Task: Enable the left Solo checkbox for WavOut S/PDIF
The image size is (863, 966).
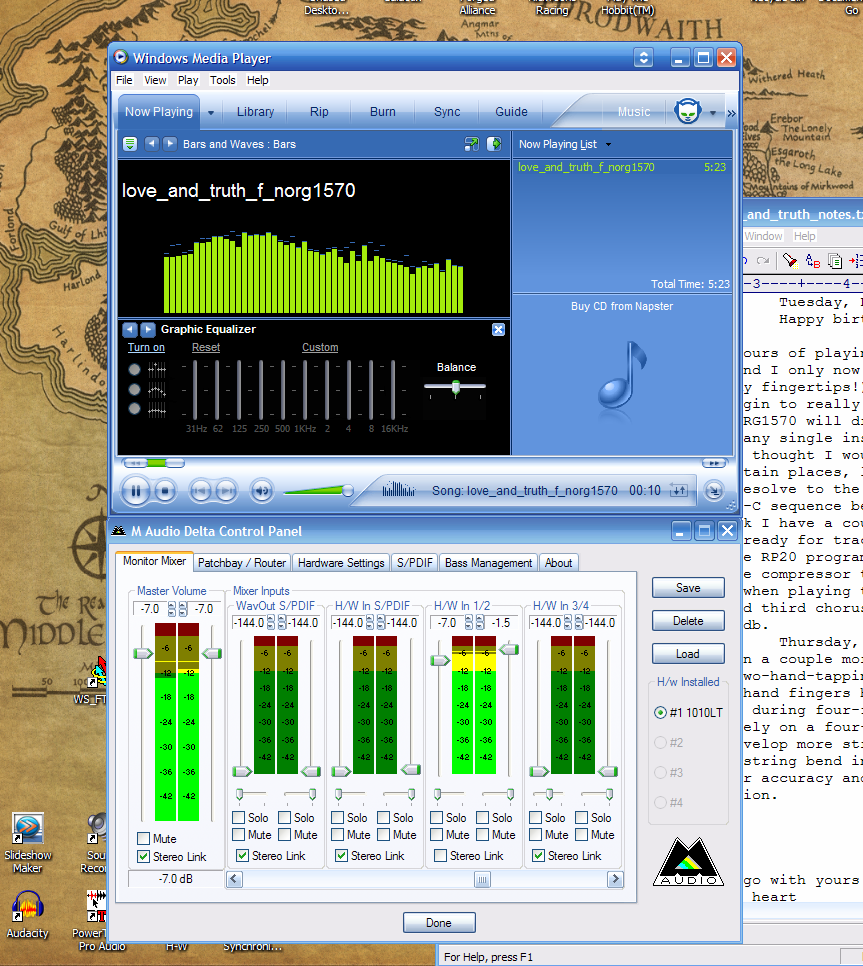Action: click(238, 818)
